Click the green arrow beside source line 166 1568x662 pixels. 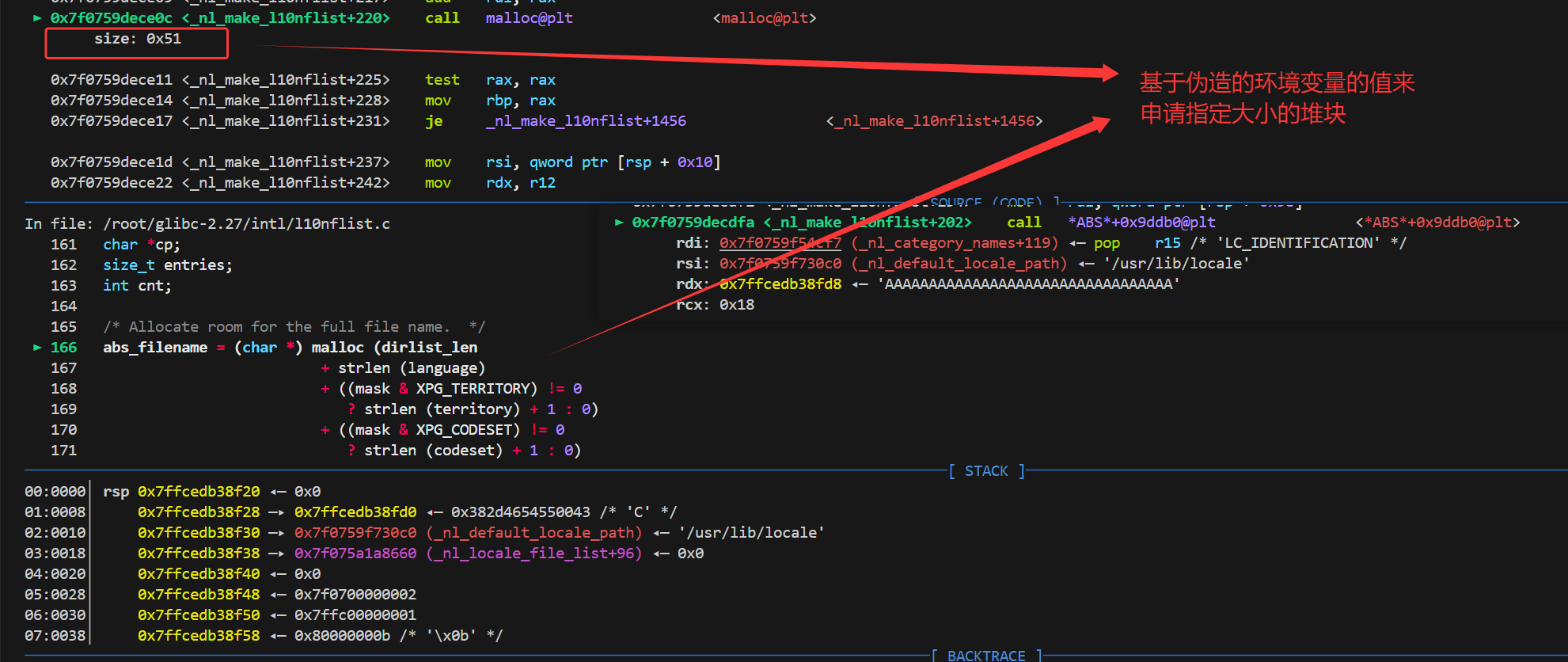pos(37,348)
